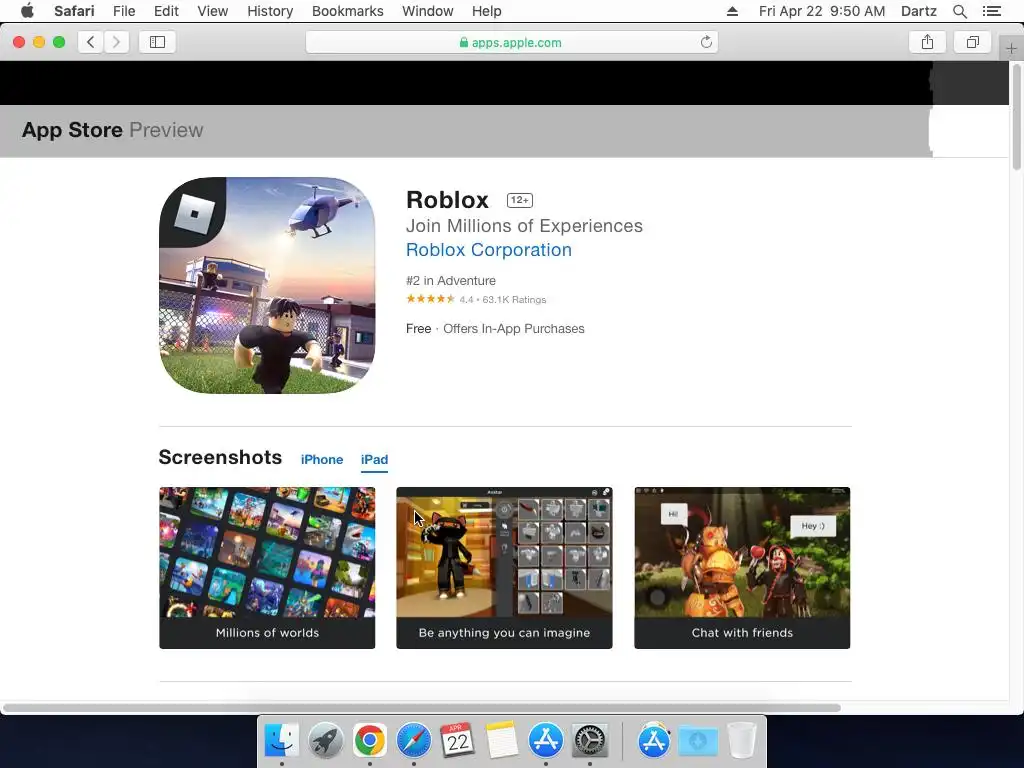Open the Millions of worlds screenshot
Viewport: 1024px width, 768px height.
267,568
